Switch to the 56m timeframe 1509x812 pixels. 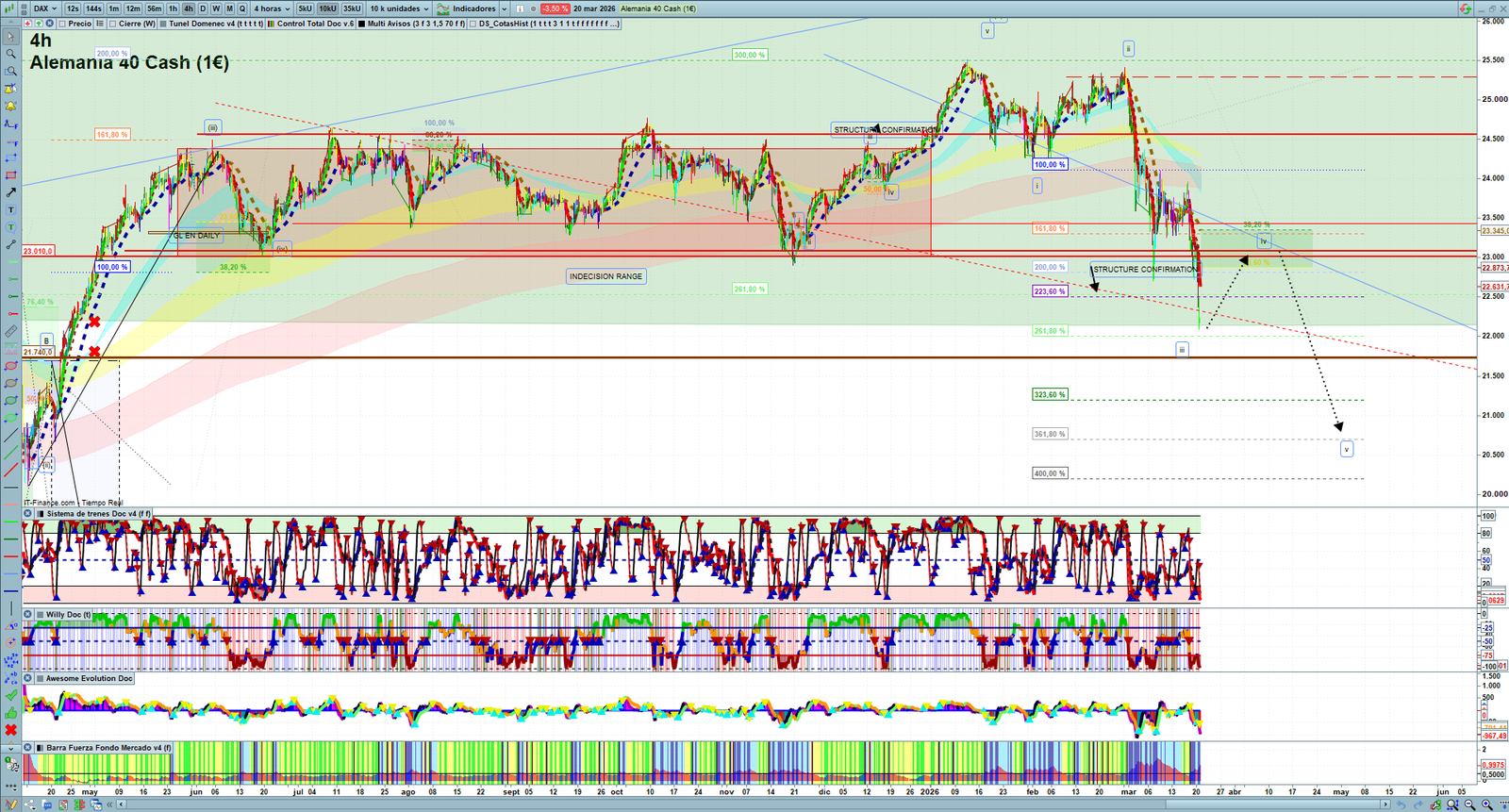tap(154, 8)
